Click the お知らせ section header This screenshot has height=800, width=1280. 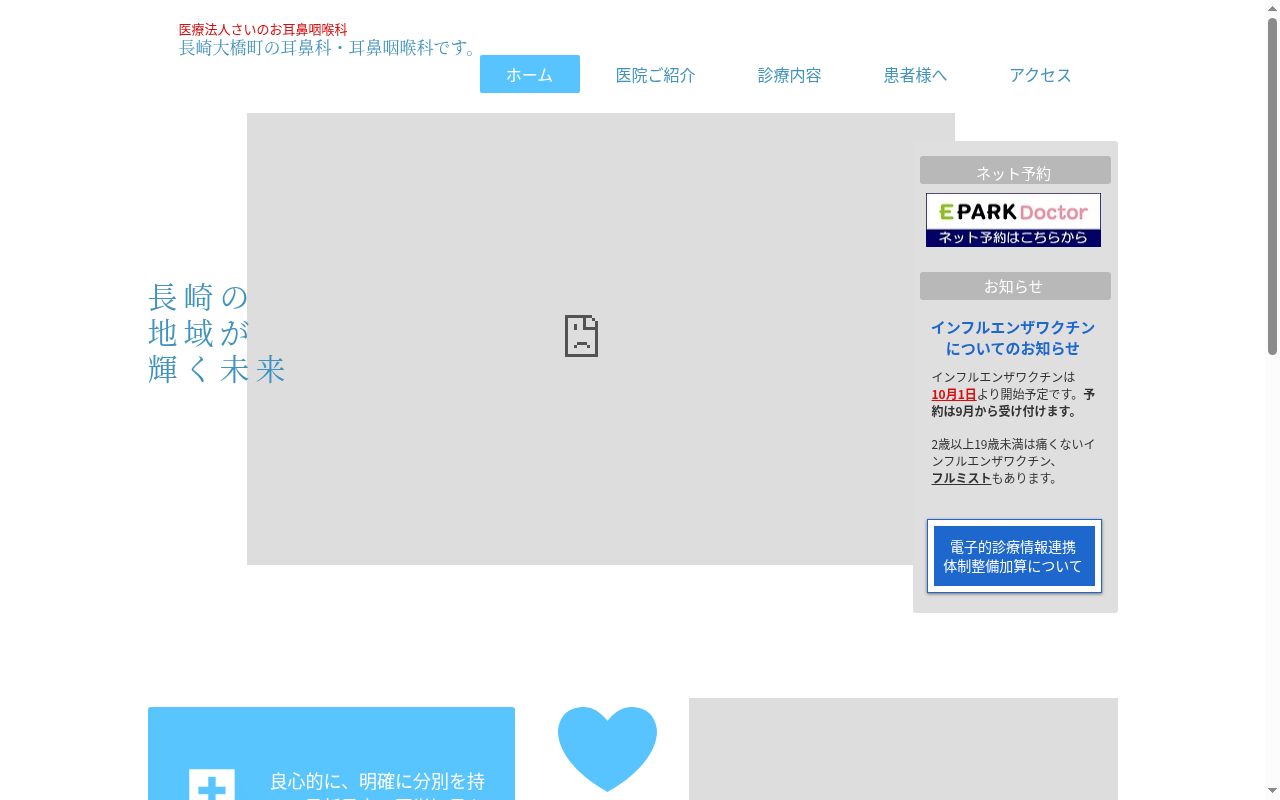click(1015, 286)
